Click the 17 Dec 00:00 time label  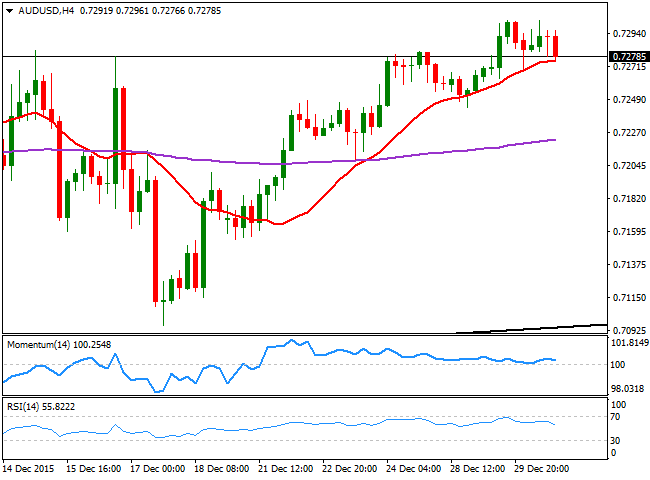158,469
